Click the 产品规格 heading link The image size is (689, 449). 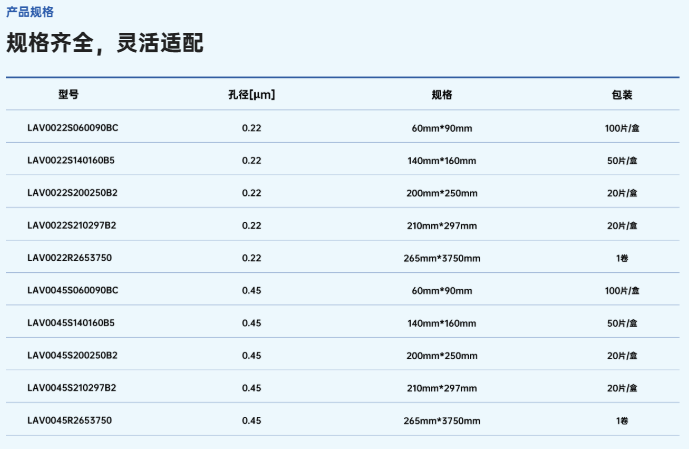(30, 12)
